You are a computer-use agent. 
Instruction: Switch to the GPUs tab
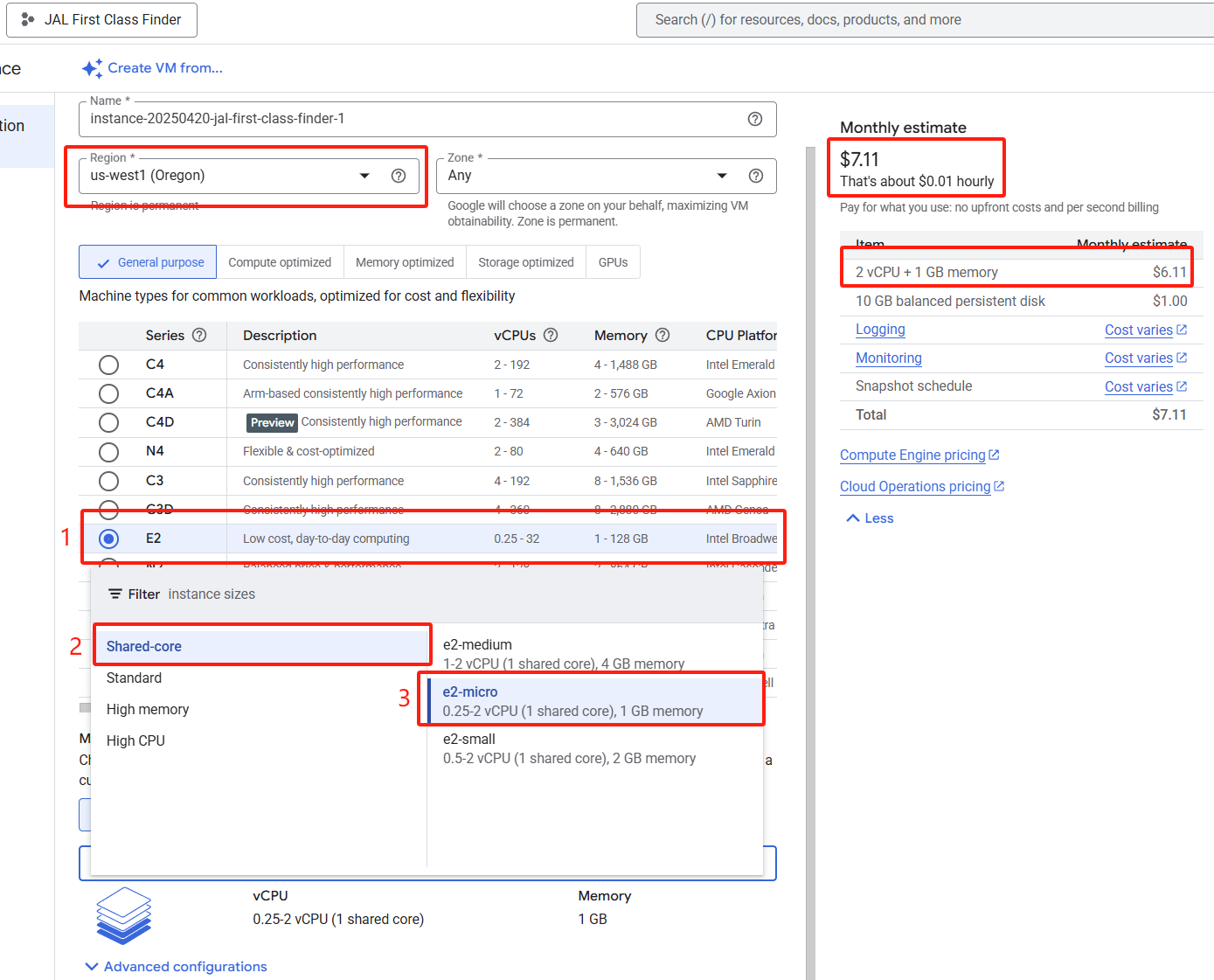613,262
